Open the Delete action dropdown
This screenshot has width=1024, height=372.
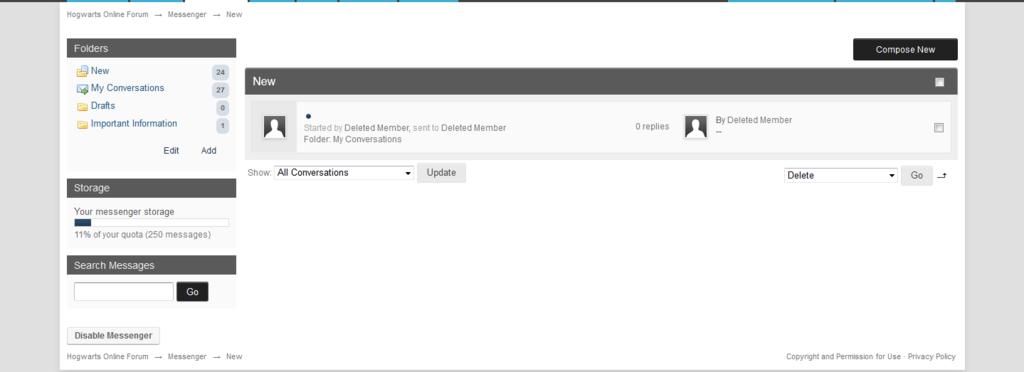pyautogui.click(x=840, y=176)
